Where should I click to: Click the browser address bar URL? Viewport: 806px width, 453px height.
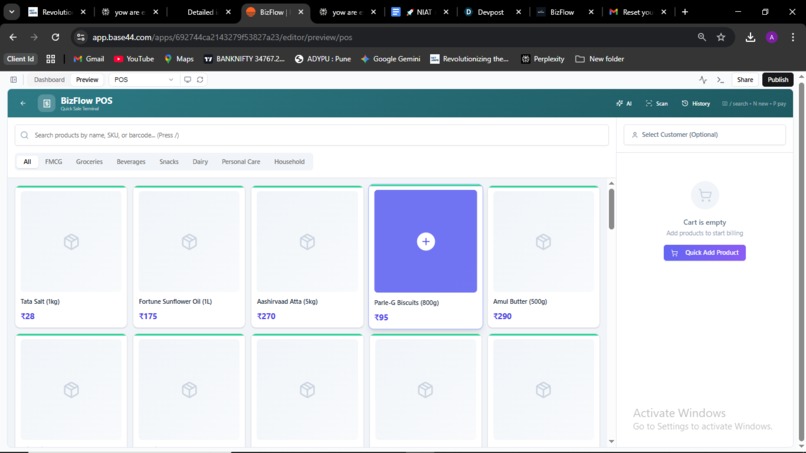tap(222, 38)
